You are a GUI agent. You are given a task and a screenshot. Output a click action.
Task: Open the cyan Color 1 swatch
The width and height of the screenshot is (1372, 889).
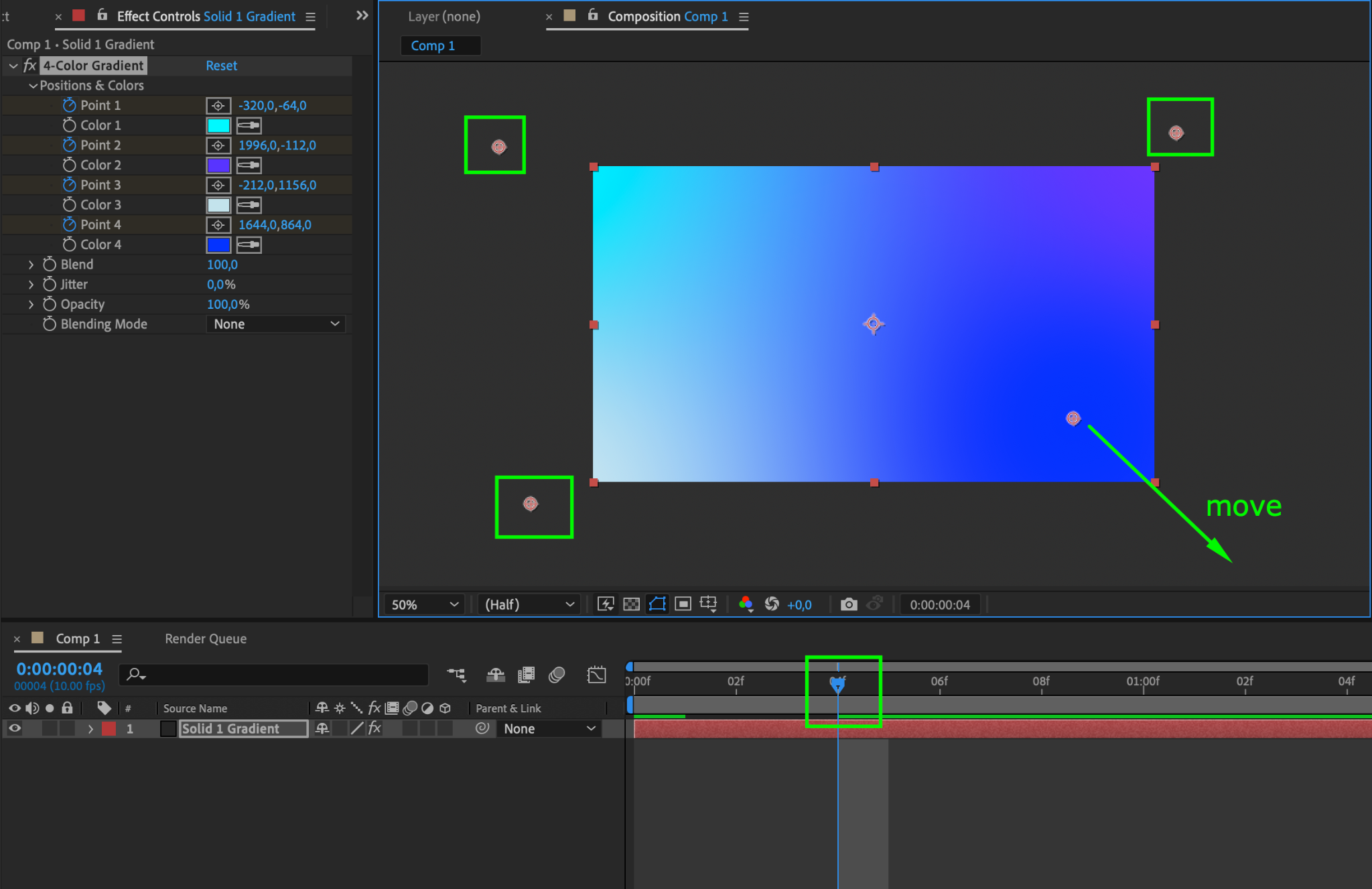point(218,126)
